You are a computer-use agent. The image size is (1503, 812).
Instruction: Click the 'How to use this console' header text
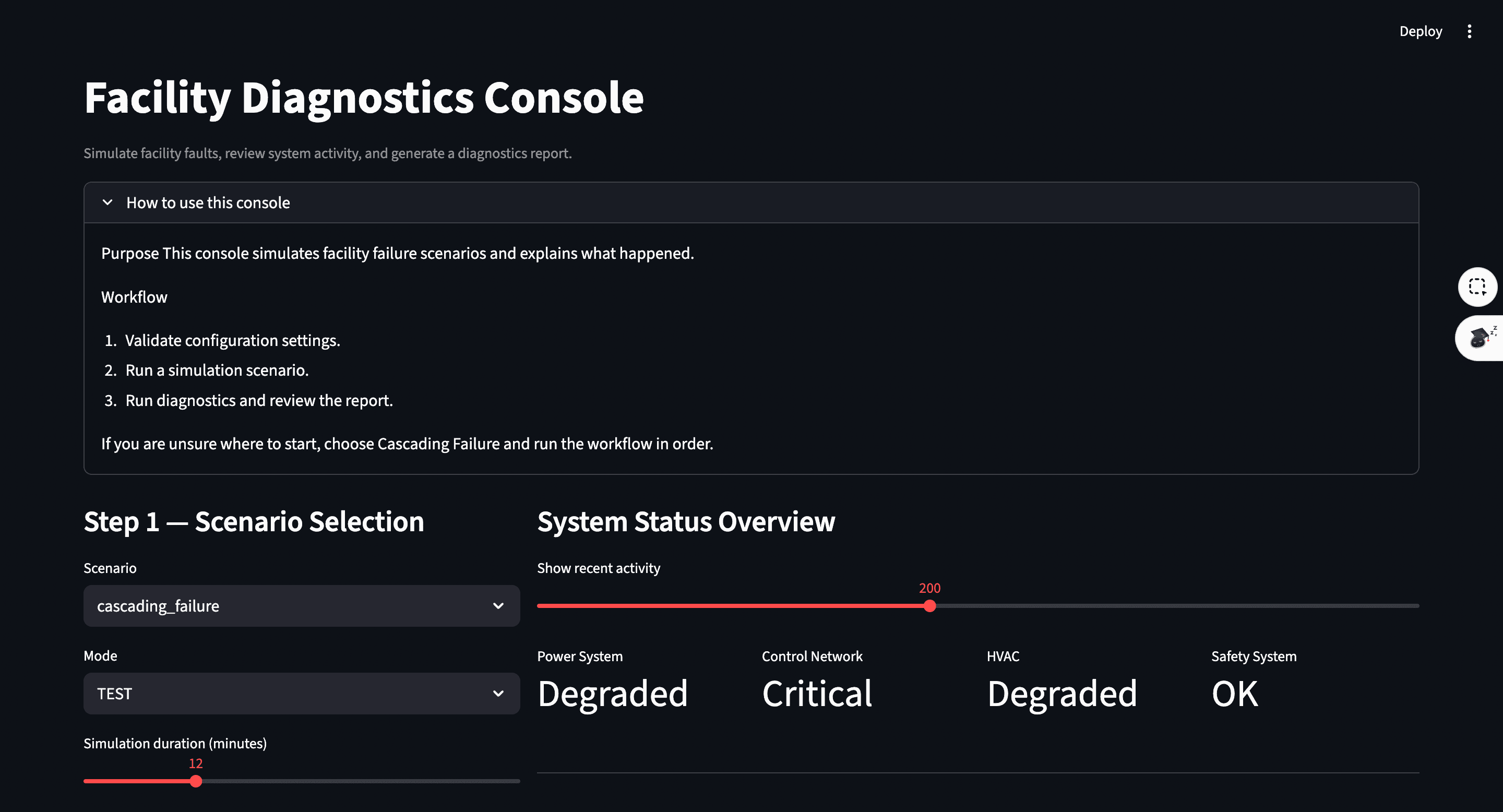208,202
